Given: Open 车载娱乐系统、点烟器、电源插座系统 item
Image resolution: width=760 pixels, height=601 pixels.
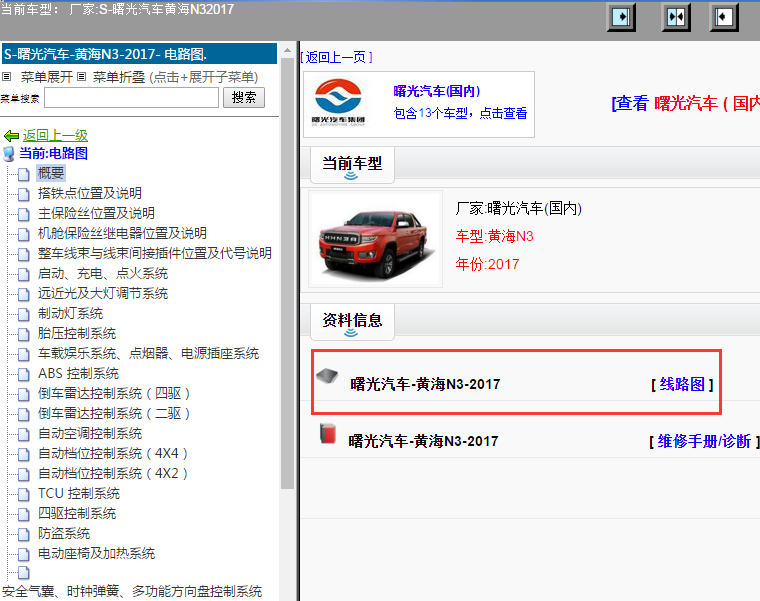Looking at the screenshot, I should 148,354.
